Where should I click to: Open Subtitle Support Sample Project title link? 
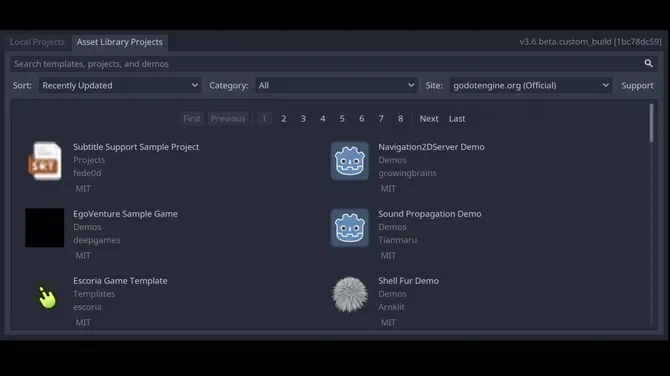(136, 147)
